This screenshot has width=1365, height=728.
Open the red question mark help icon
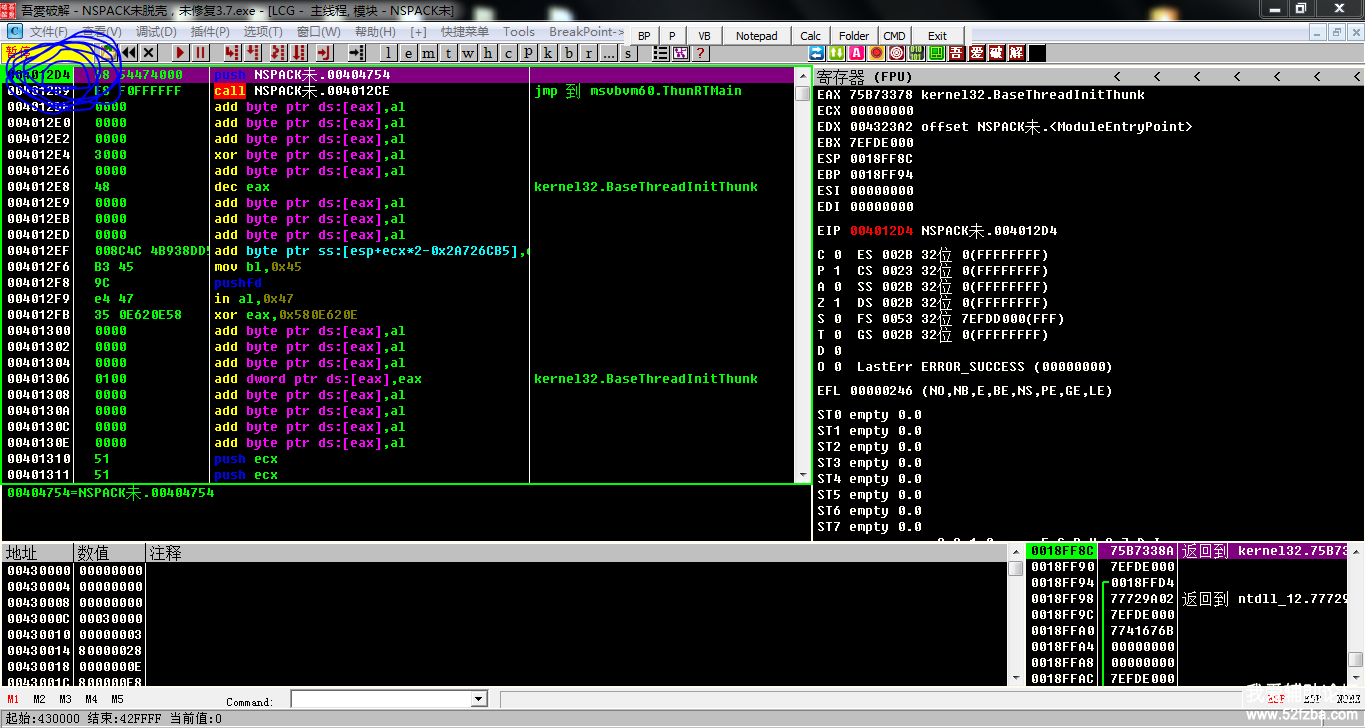click(x=701, y=53)
